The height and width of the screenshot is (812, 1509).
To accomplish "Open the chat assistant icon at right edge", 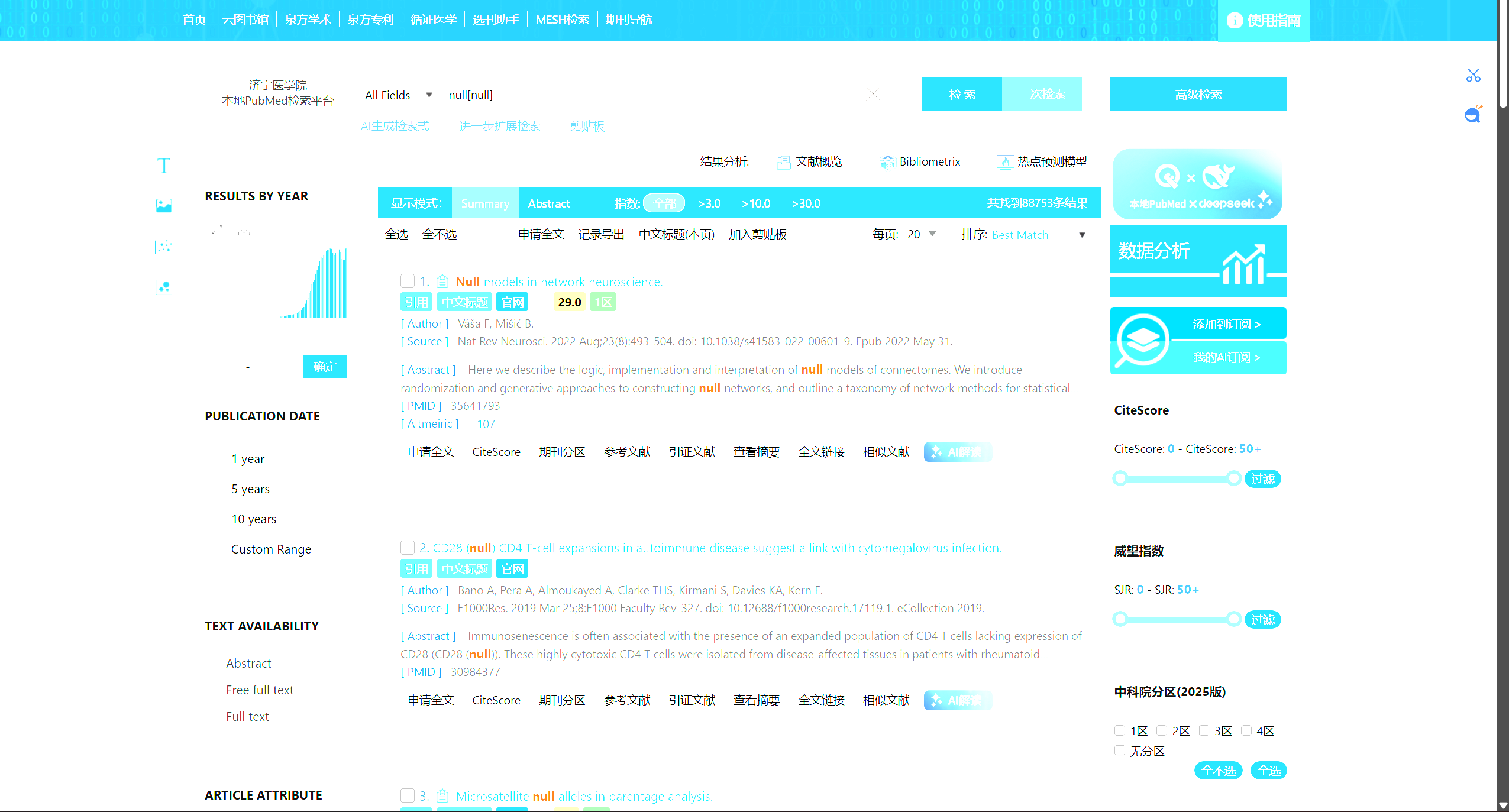I will pyautogui.click(x=1473, y=114).
